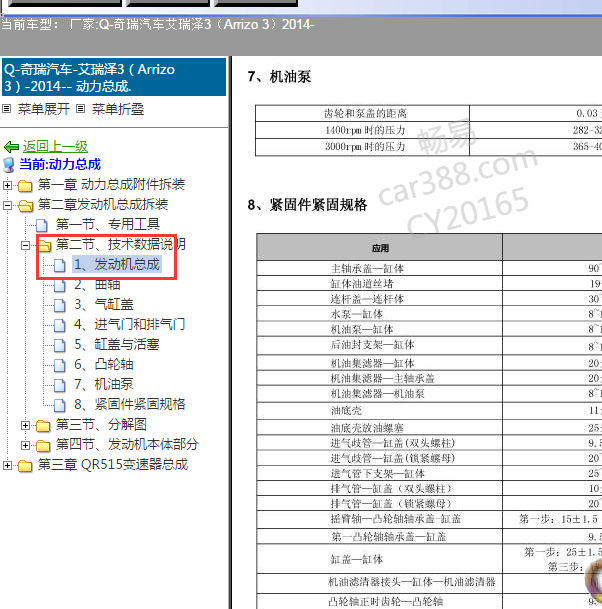
Task: Click table cell 齿轮和泵盖的距离
Action: pos(362,113)
